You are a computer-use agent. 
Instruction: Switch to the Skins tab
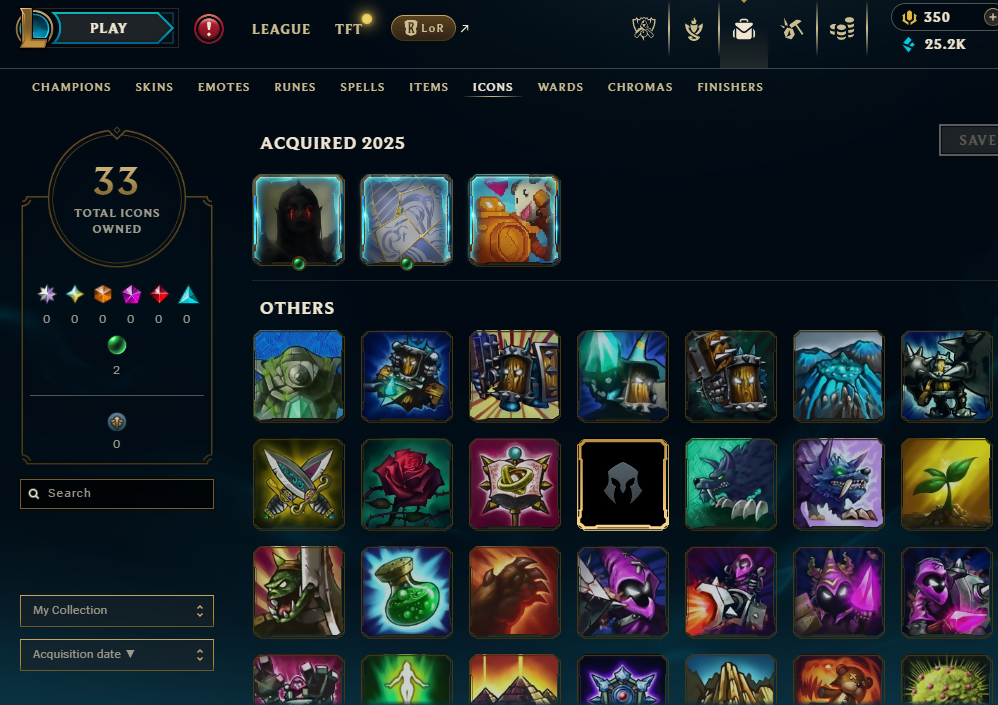tap(154, 87)
